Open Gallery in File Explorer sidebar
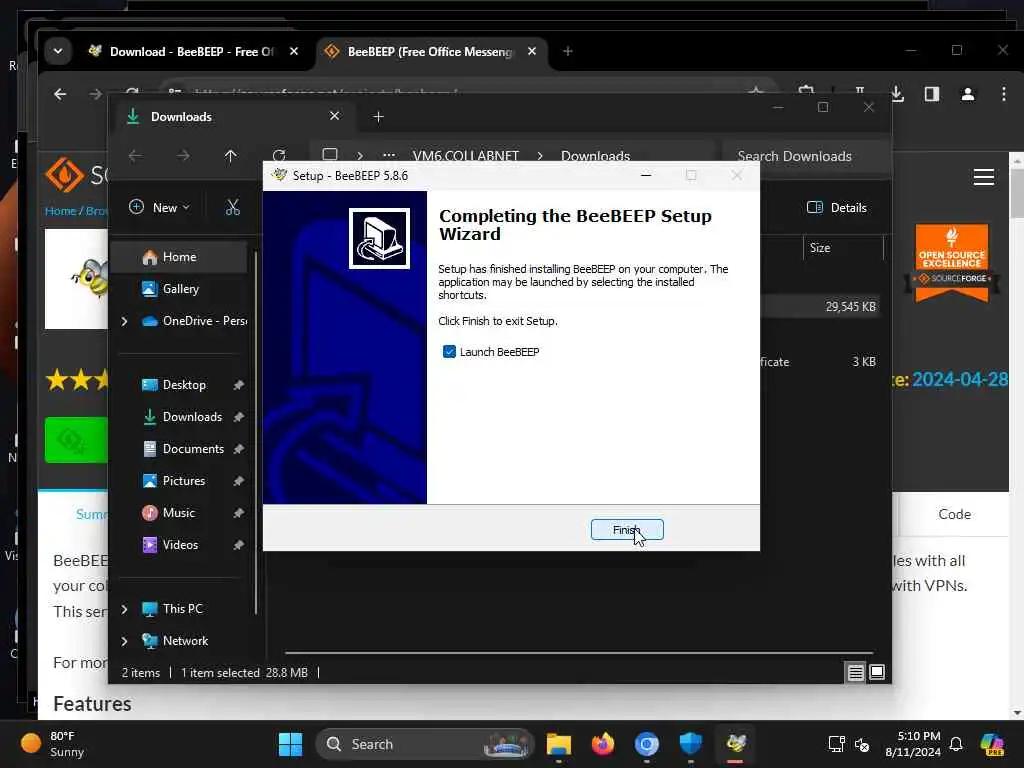Image resolution: width=1024 pixels, height=768 pixels. pos(178,289)
